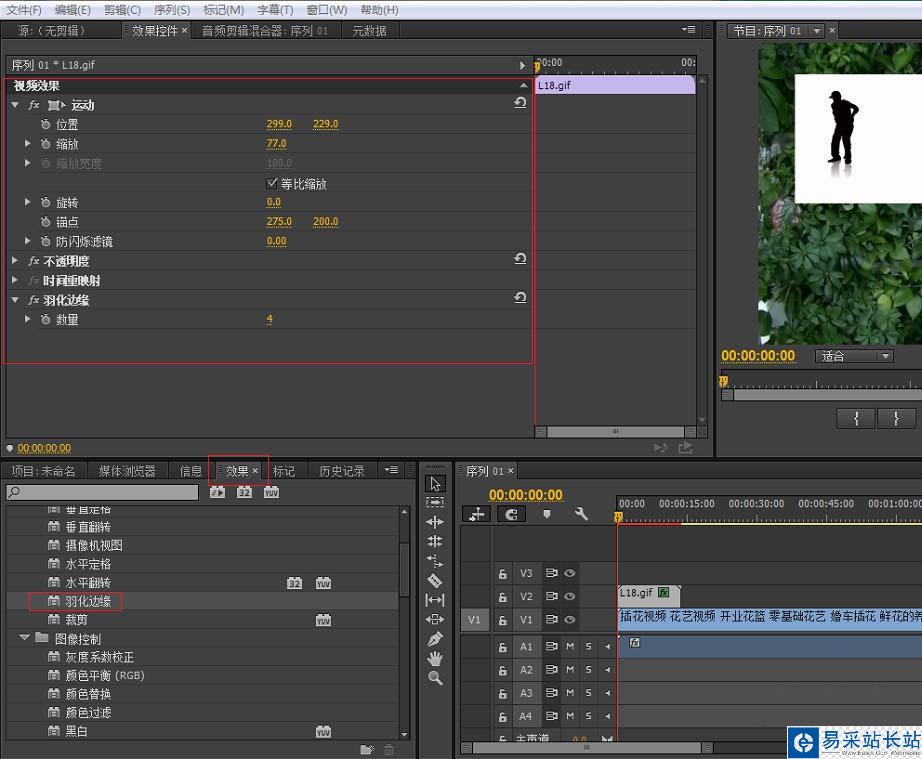The image size is (922, 759).
Task: Mute audio track A3
Action: [x=570, y=693]
